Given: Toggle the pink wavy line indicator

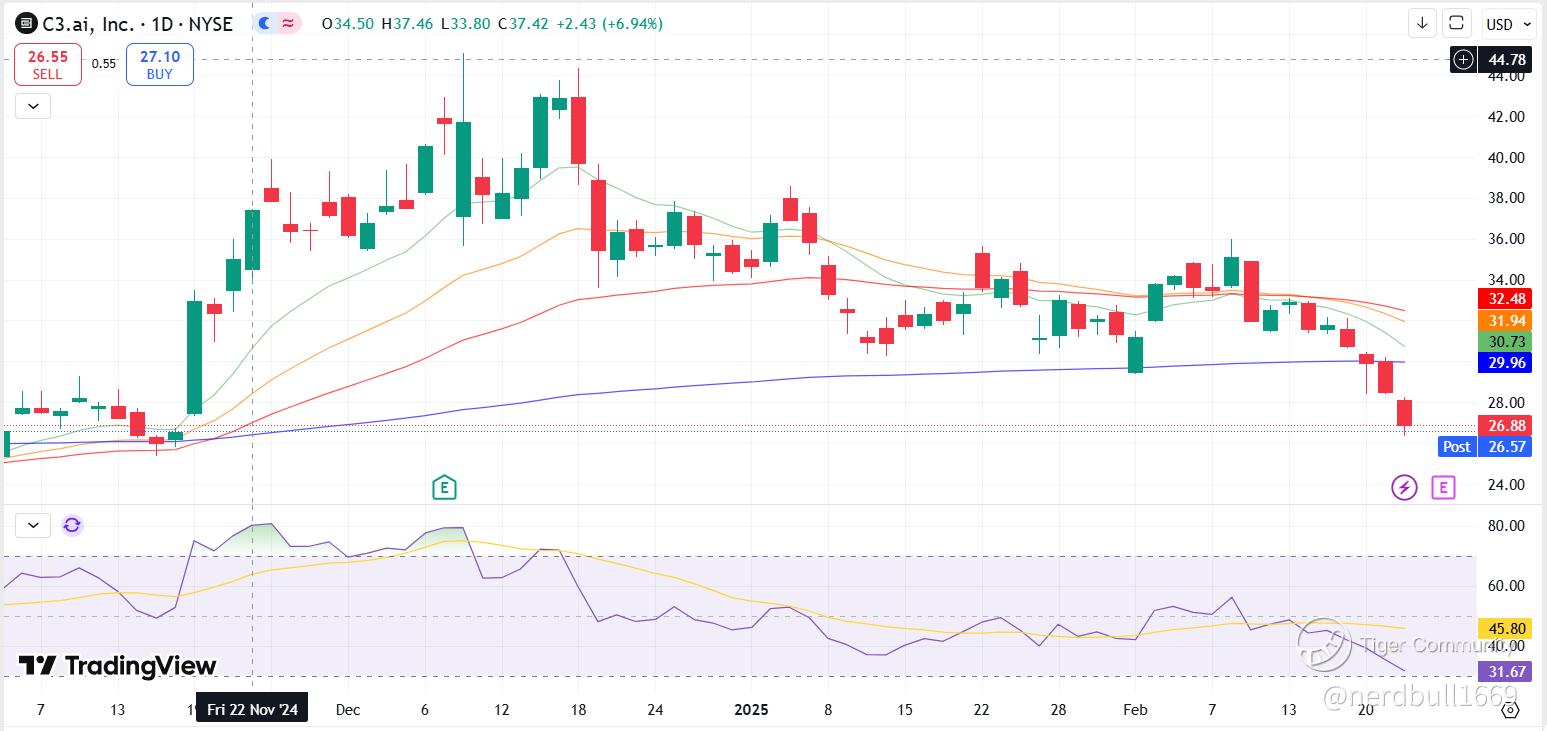Looking at the screenshot, I should pos(289,23).
